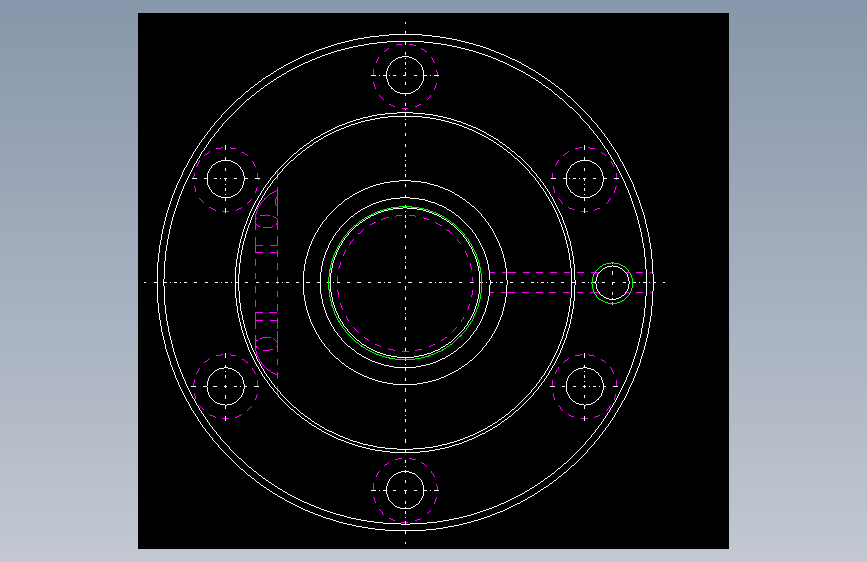The image size is (867, 562).
Task: Select the lower-left bolt hole circle
Action: [226, 386]
